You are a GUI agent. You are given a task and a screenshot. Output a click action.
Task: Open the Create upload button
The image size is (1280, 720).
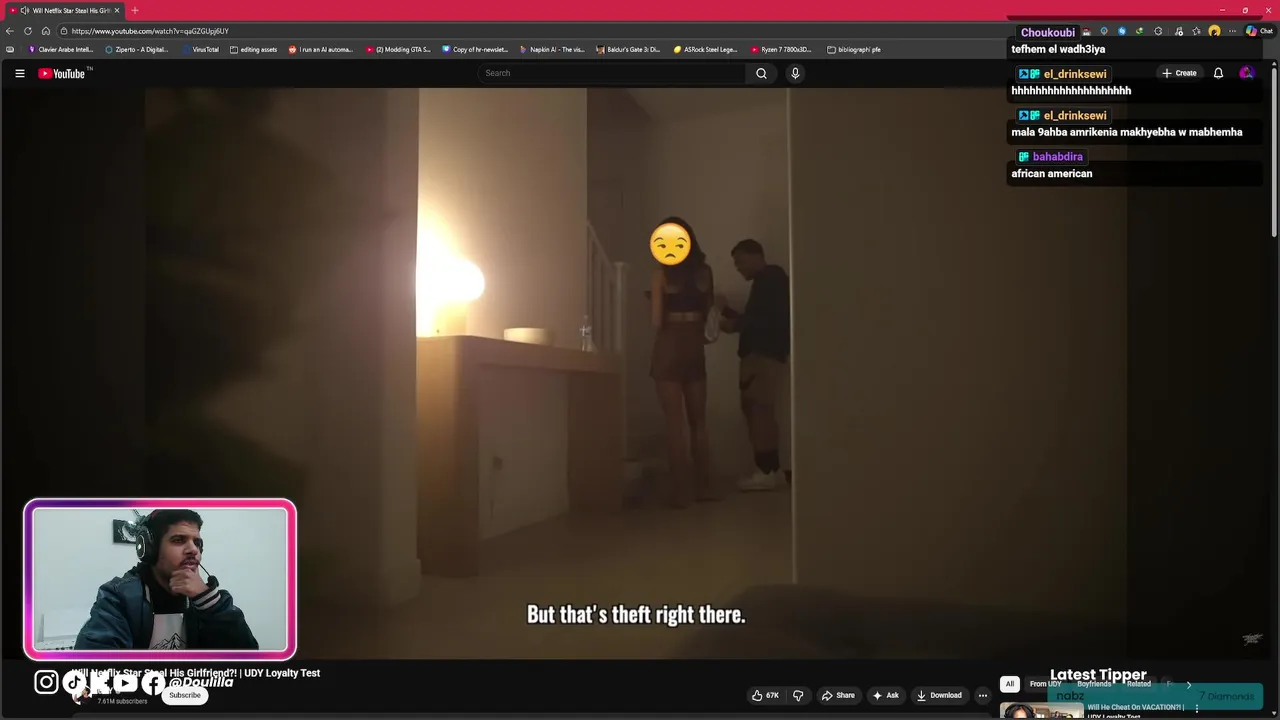1179,73
